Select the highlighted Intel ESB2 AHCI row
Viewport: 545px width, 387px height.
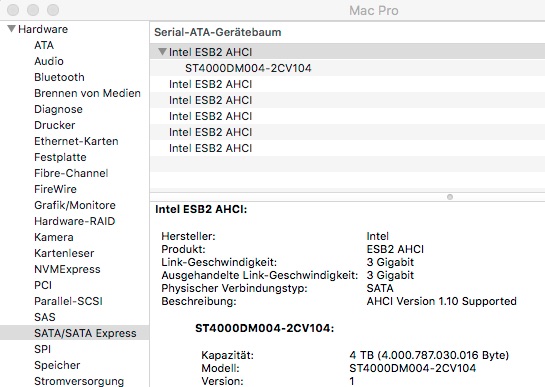pos(348,52)
